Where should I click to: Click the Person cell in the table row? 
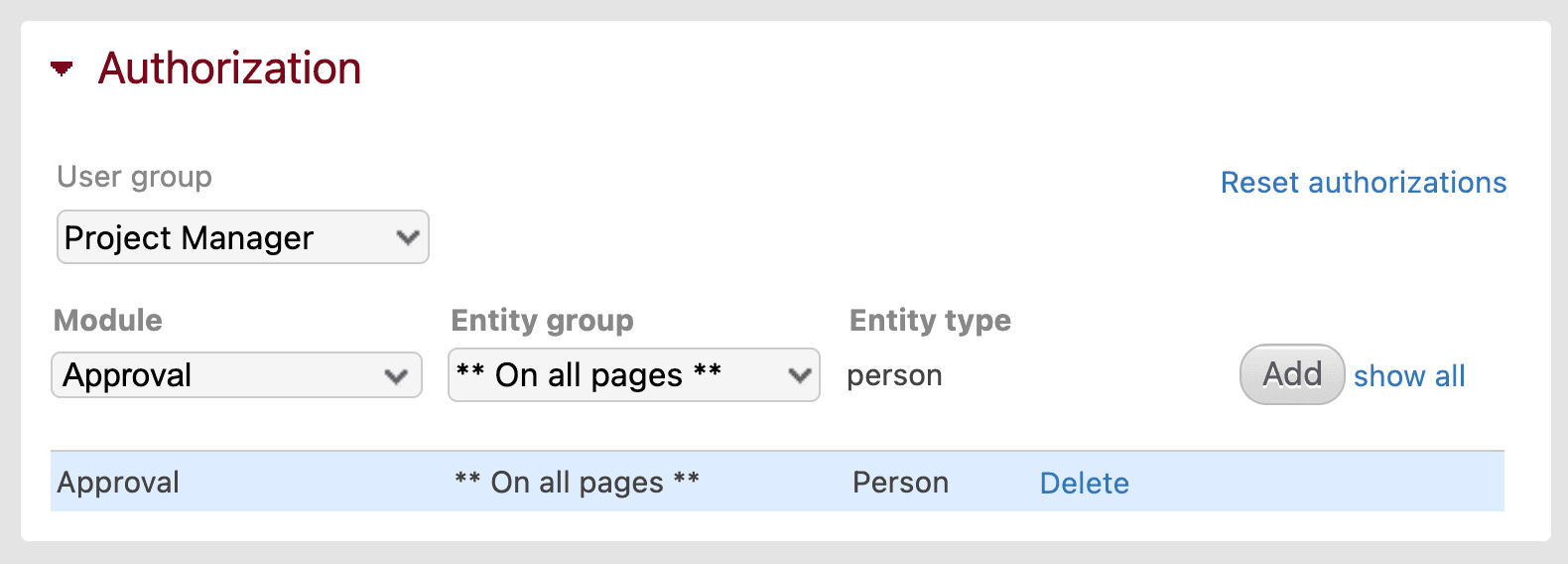[x=900, y=483]
